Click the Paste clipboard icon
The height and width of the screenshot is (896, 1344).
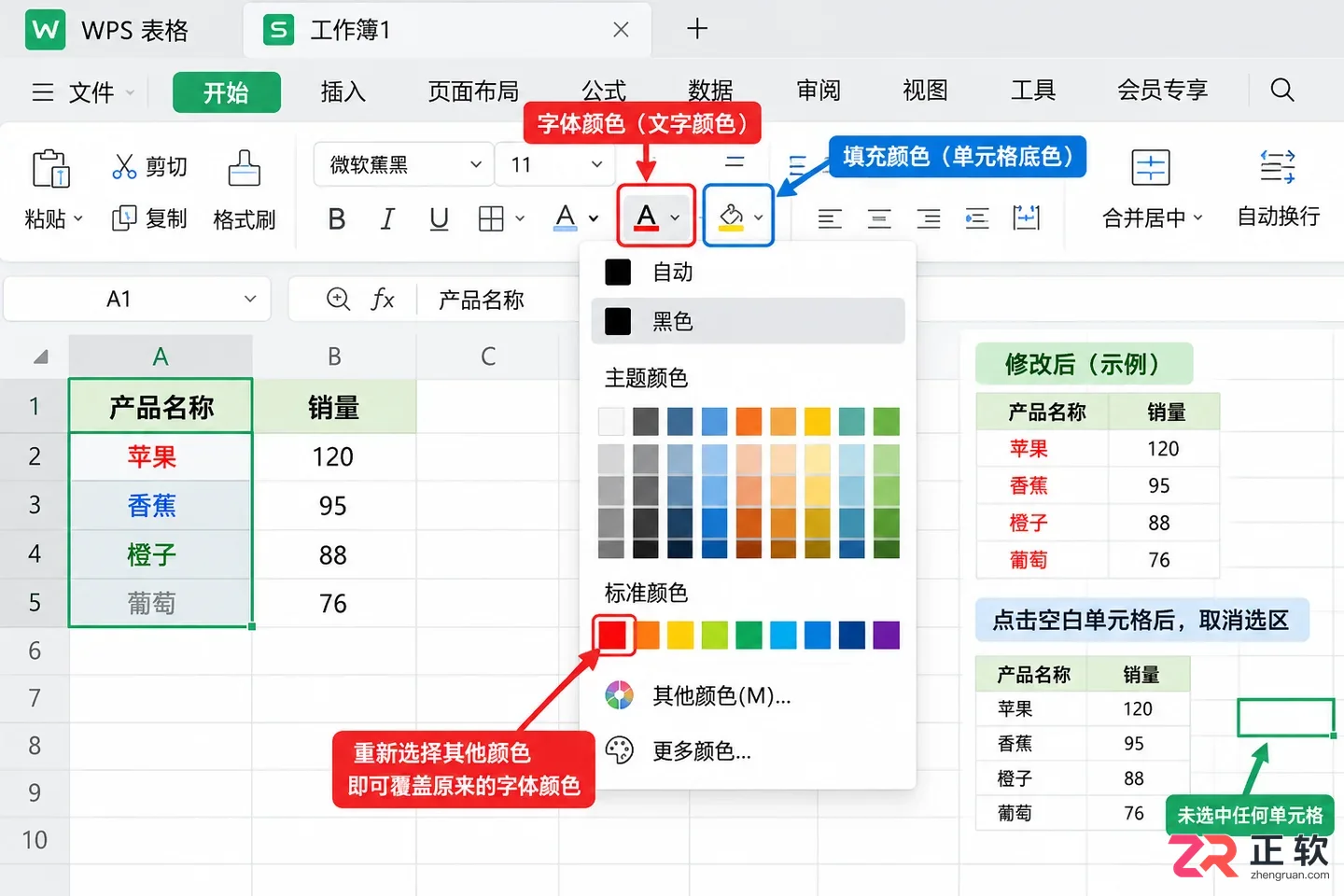click(x=51, y=169)
